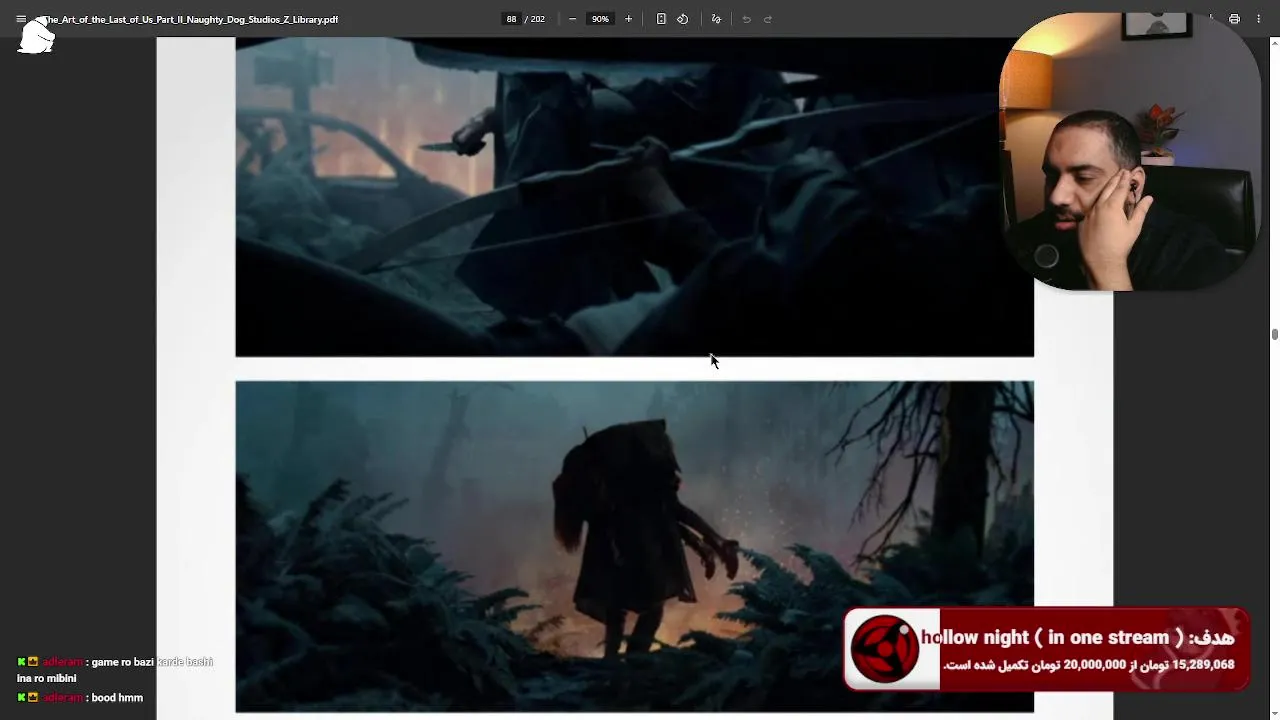This screenshot has width=1280, height=720.
Task: Click the total page count '202'
Action: pyautogui.click(x=537, y=19)
